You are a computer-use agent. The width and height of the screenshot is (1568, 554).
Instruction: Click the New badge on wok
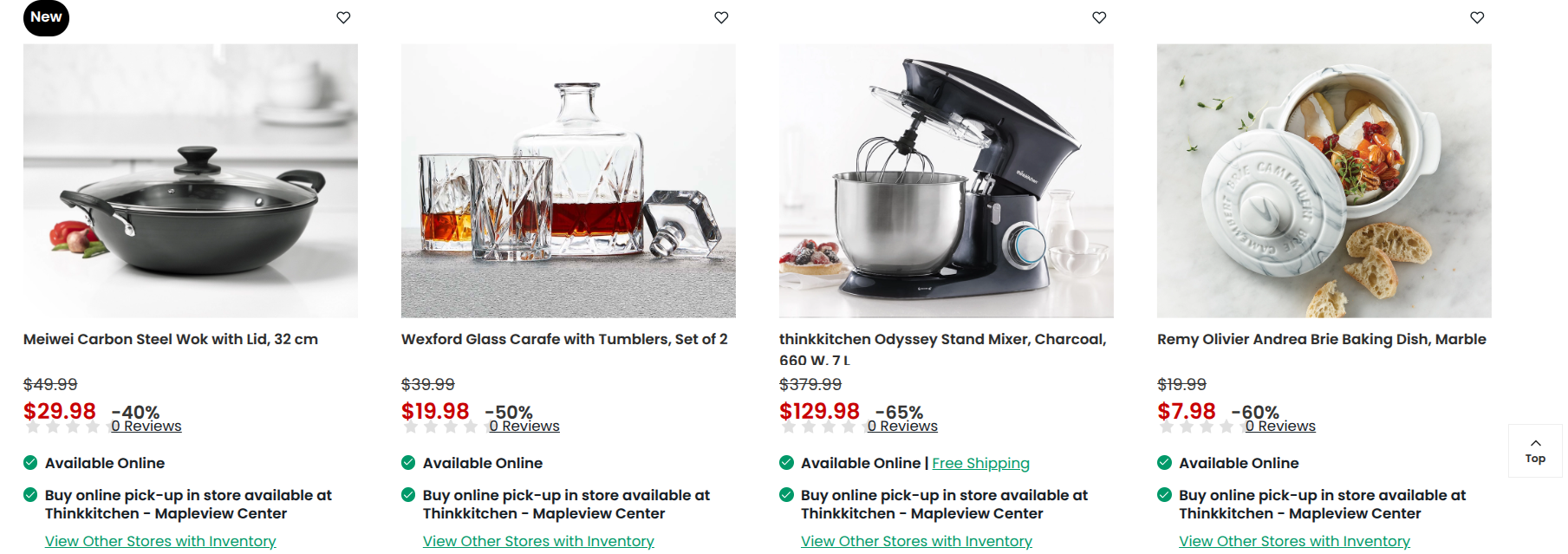[46, 17]
